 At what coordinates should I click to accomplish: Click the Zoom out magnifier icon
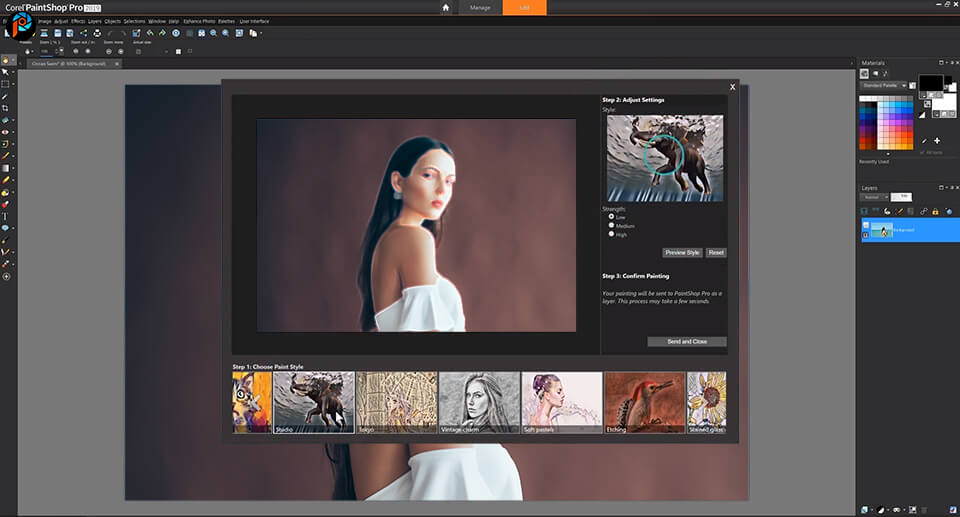coord(213,33)
